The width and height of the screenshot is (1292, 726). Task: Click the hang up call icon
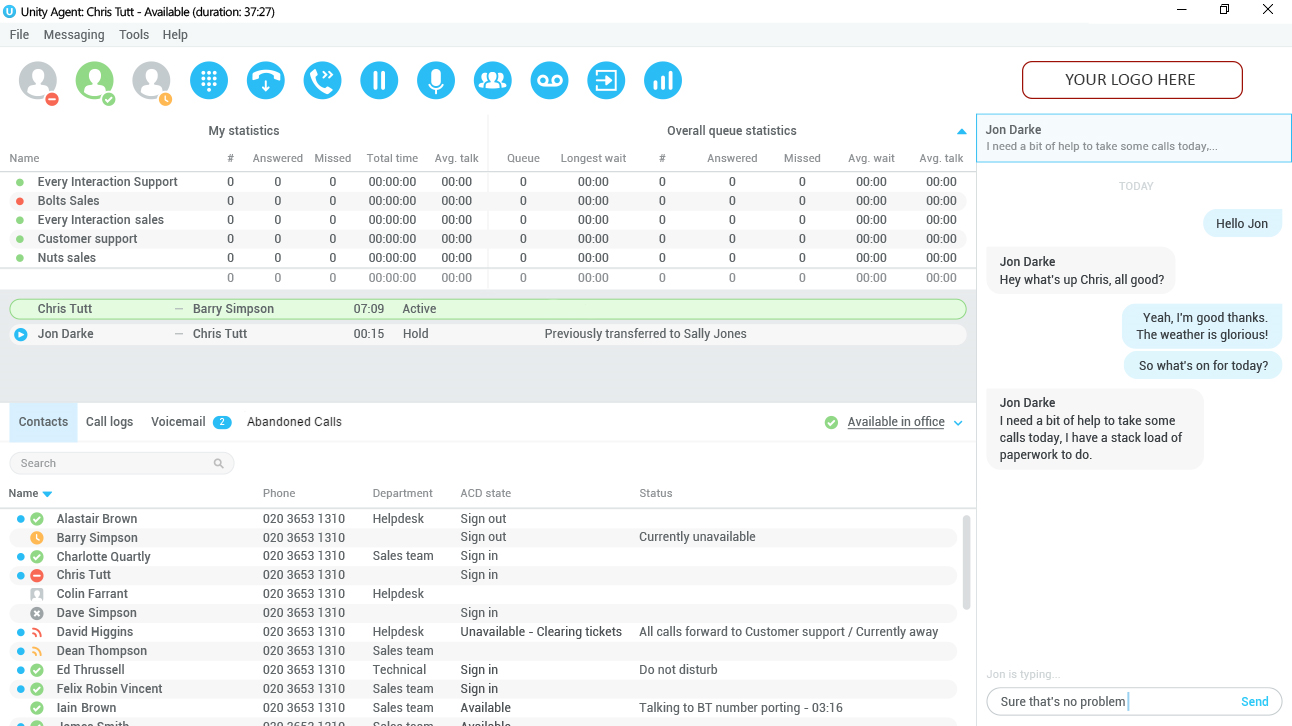(x=266, y=81)
